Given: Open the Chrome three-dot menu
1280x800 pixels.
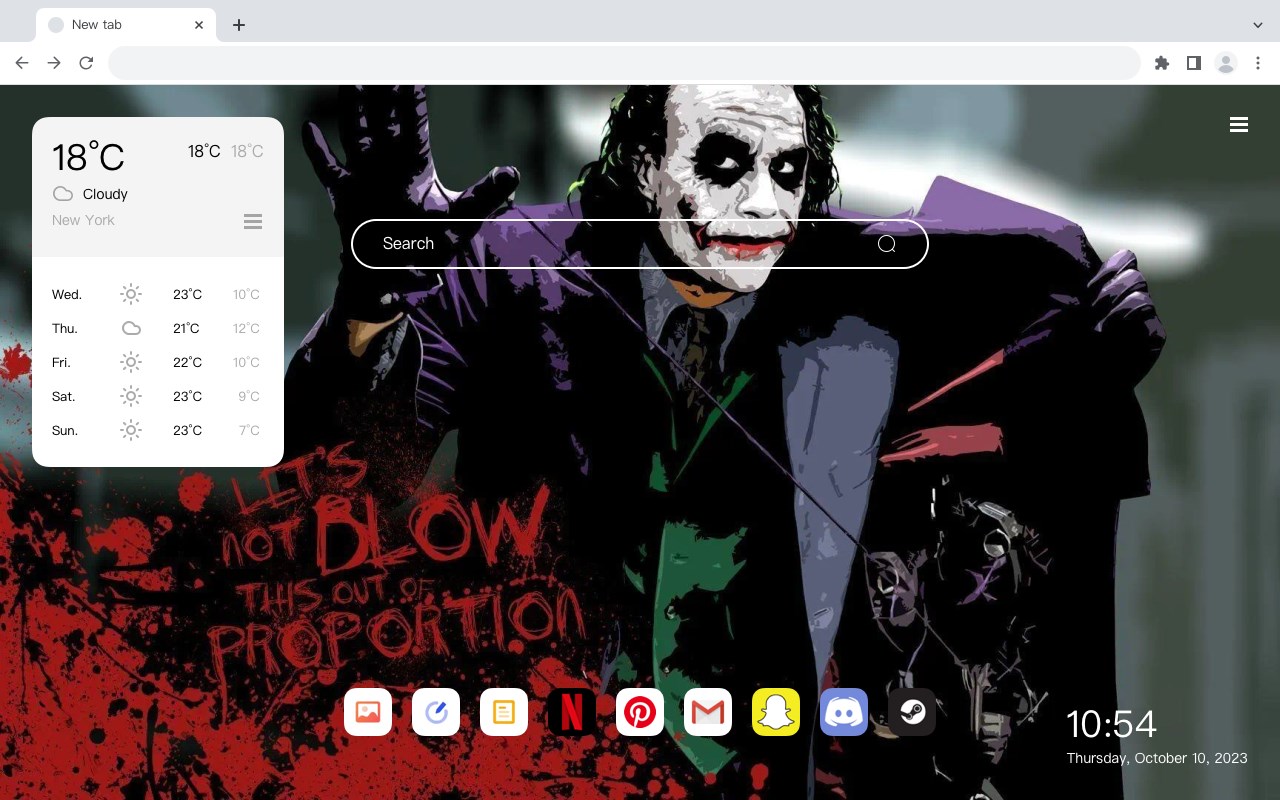Looking at the screenshot, I should point(1258,63).
